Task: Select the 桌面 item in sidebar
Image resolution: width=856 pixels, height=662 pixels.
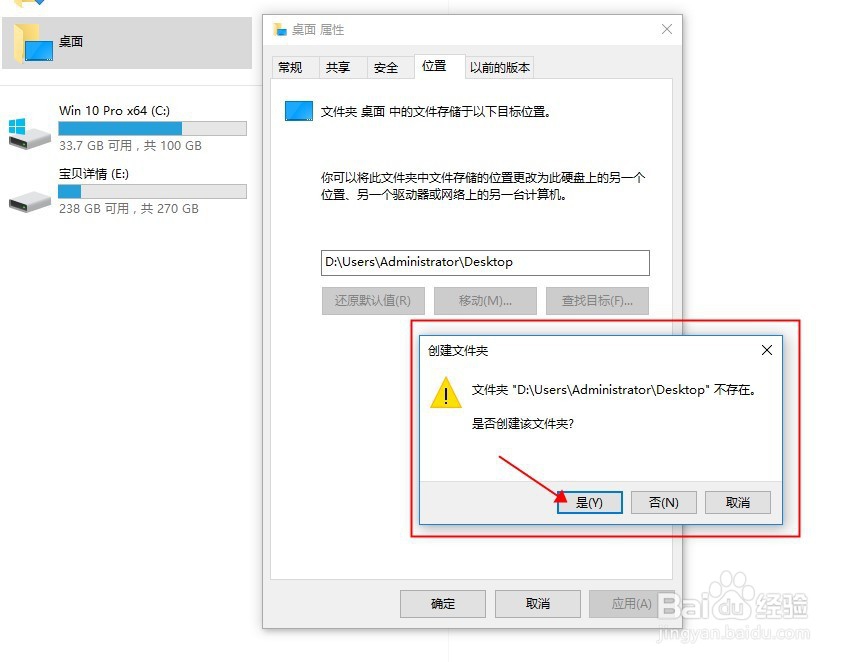Action: (x=127, y=43)
